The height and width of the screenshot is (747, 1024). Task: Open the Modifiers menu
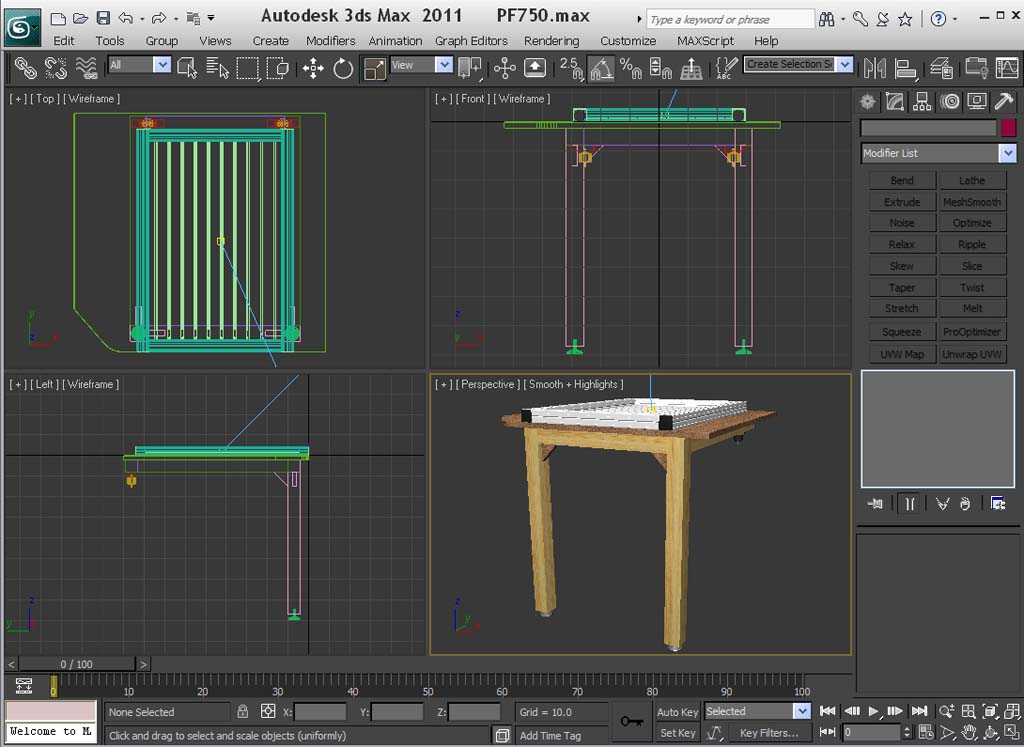[330, 40]
